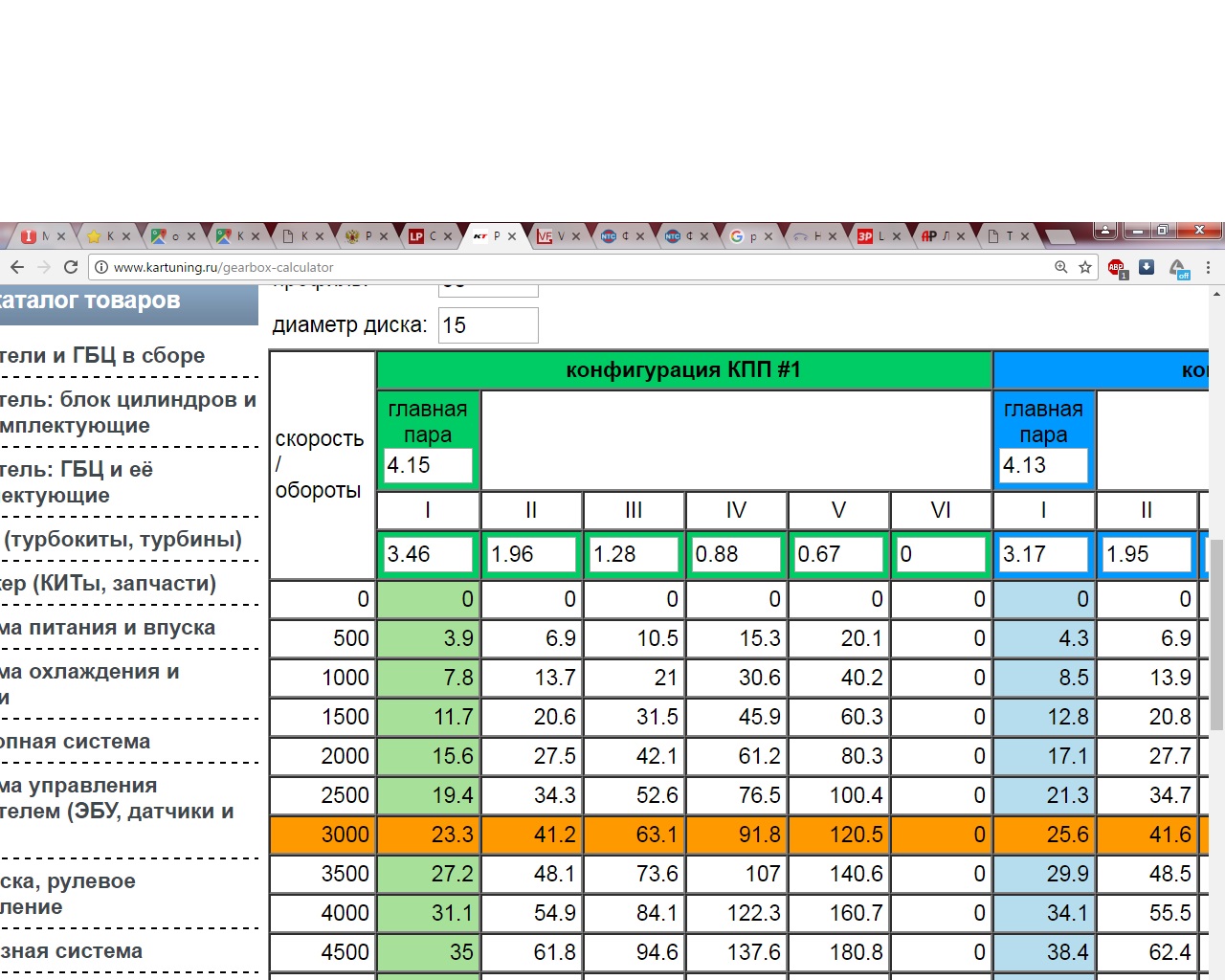
Task: Select the highlighted 3000 rpm row label
Action: (x=323, y=835)
